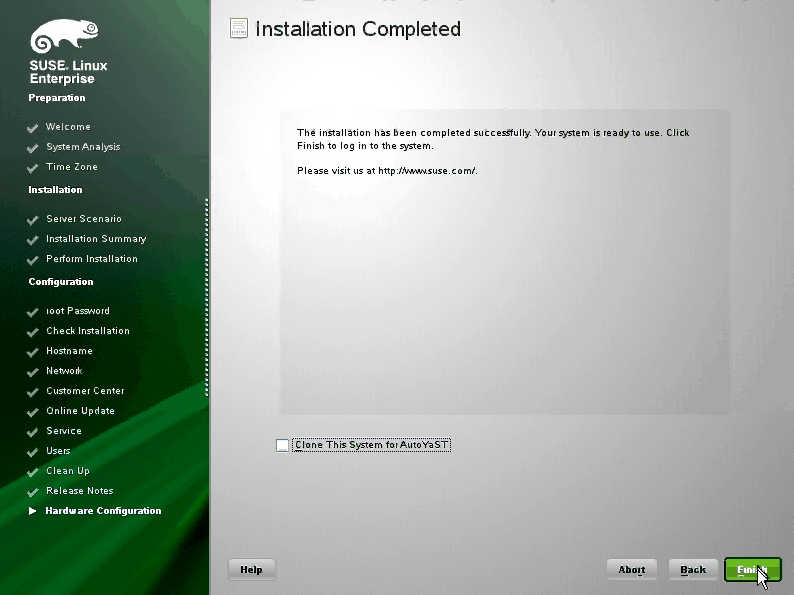Select the Users step label
Viewport: 794px width, 595px height.
click(58, 451)
